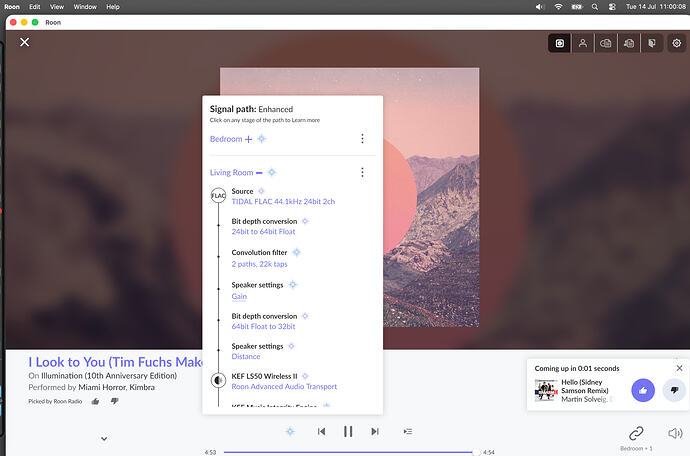Open 64bit Float to 32bit link
This screenshot has width=690, height=456.
[263, 327]
